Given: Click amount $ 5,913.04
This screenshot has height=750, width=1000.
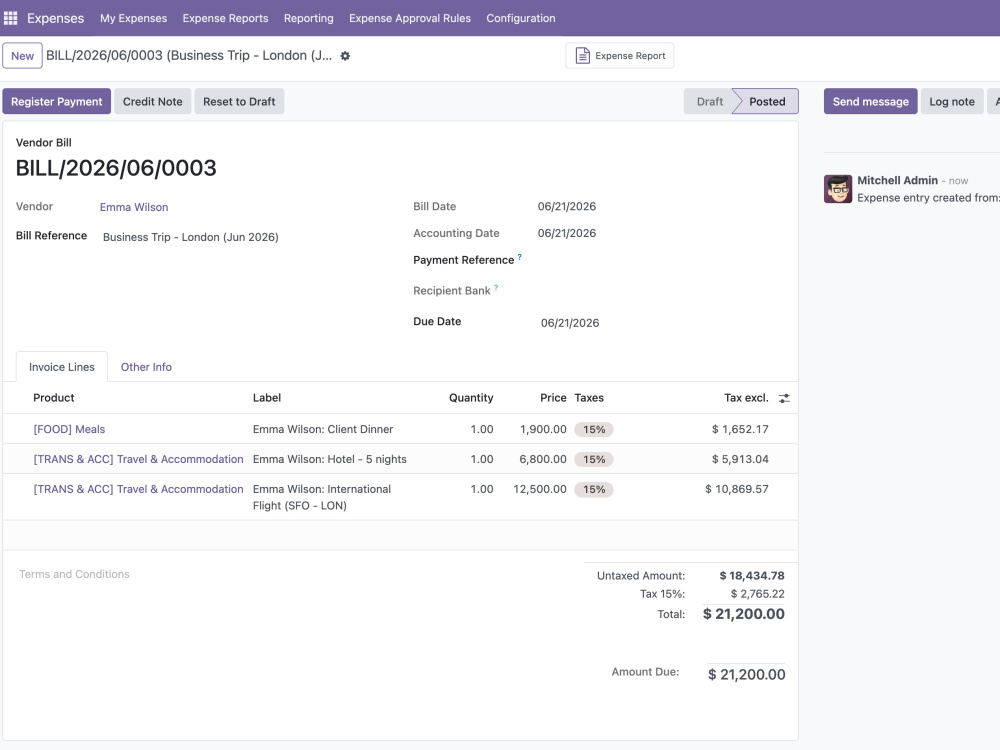Looking at the screenshot, I should [x=740, y=459].
